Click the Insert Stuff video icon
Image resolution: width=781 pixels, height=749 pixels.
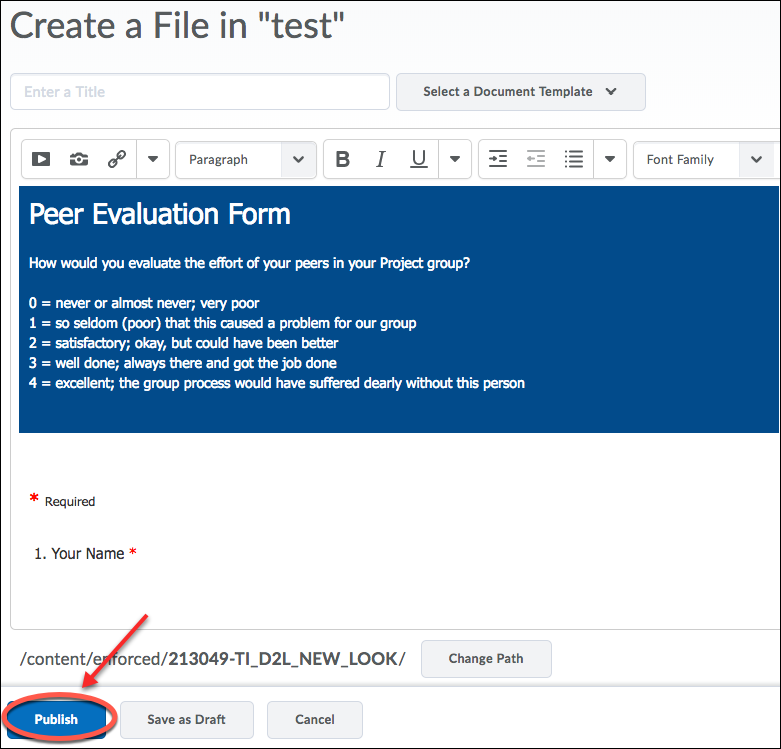41,159
